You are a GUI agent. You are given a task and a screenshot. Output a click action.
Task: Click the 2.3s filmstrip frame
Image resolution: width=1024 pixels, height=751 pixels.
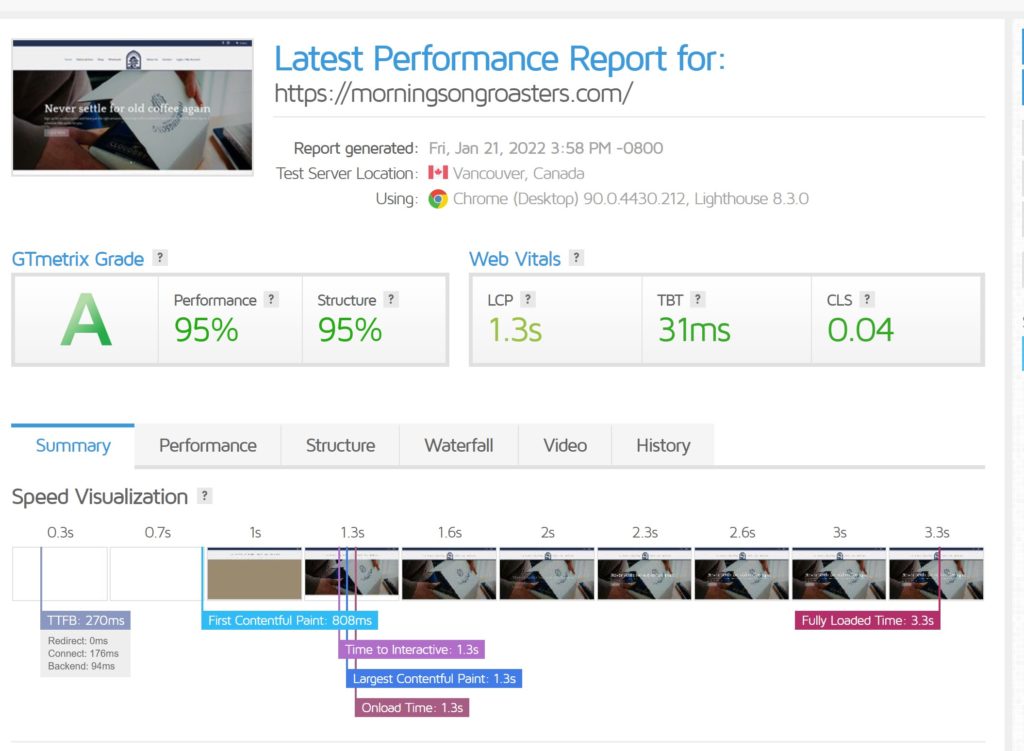click(645, 573)
